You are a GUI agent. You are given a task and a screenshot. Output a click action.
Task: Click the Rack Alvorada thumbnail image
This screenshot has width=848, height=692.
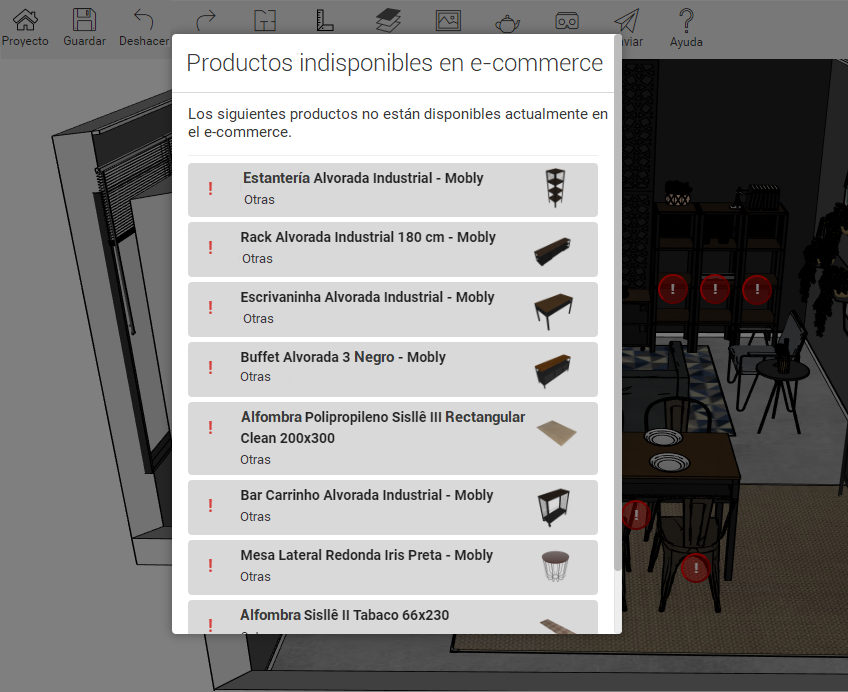pos(553,251)
